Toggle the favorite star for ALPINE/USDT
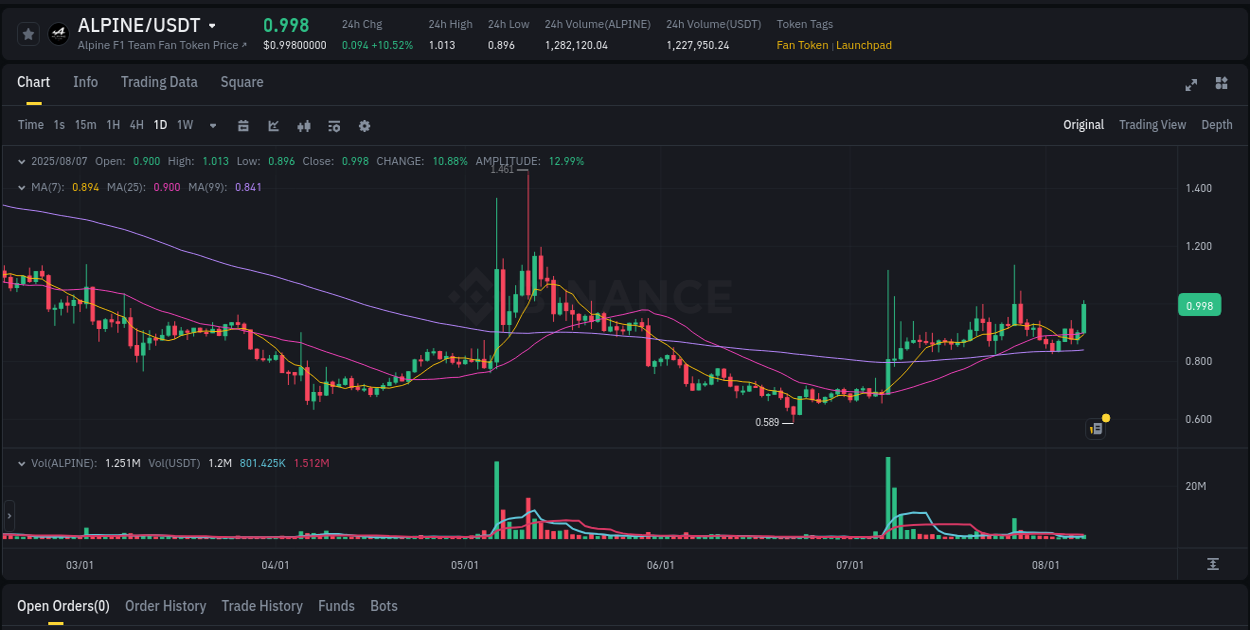Image resolution: width=1250 pixels, height=630 pixels. (x=28, y=33)
